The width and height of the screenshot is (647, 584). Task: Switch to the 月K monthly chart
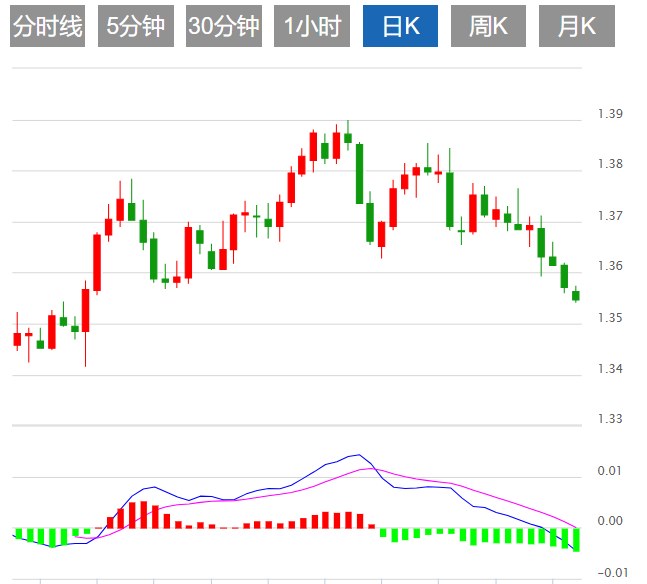click(x=577, y=26)
